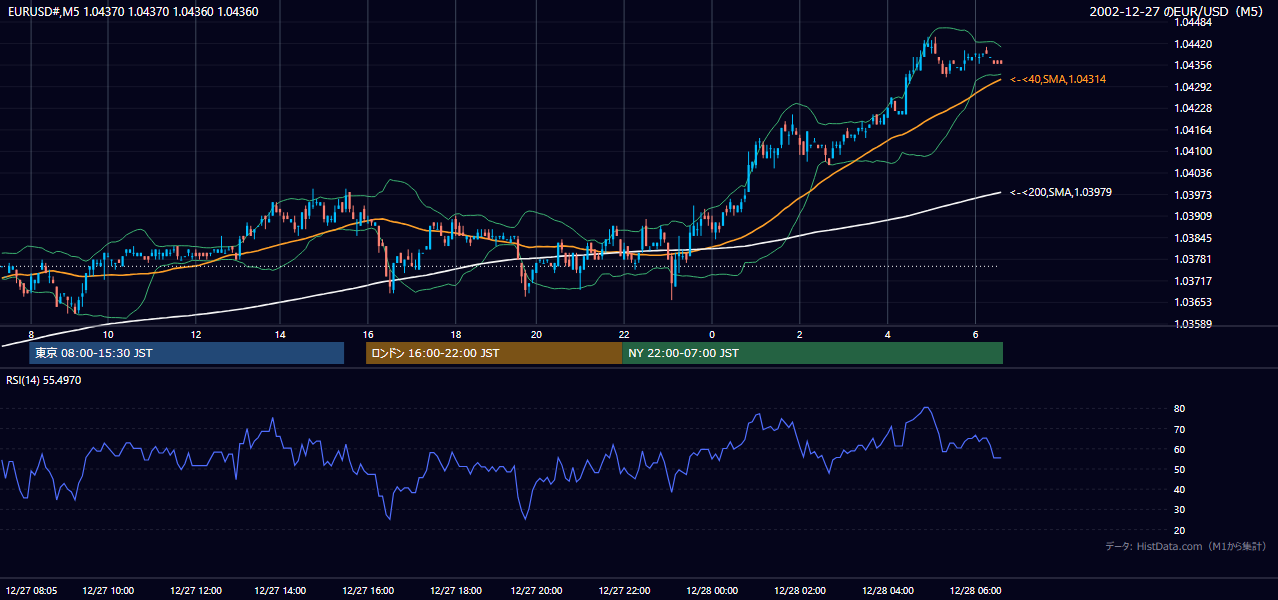Click hour marker 8 under price chart
Viewport: 1278px width, 600px height.
tap(31, 334)
